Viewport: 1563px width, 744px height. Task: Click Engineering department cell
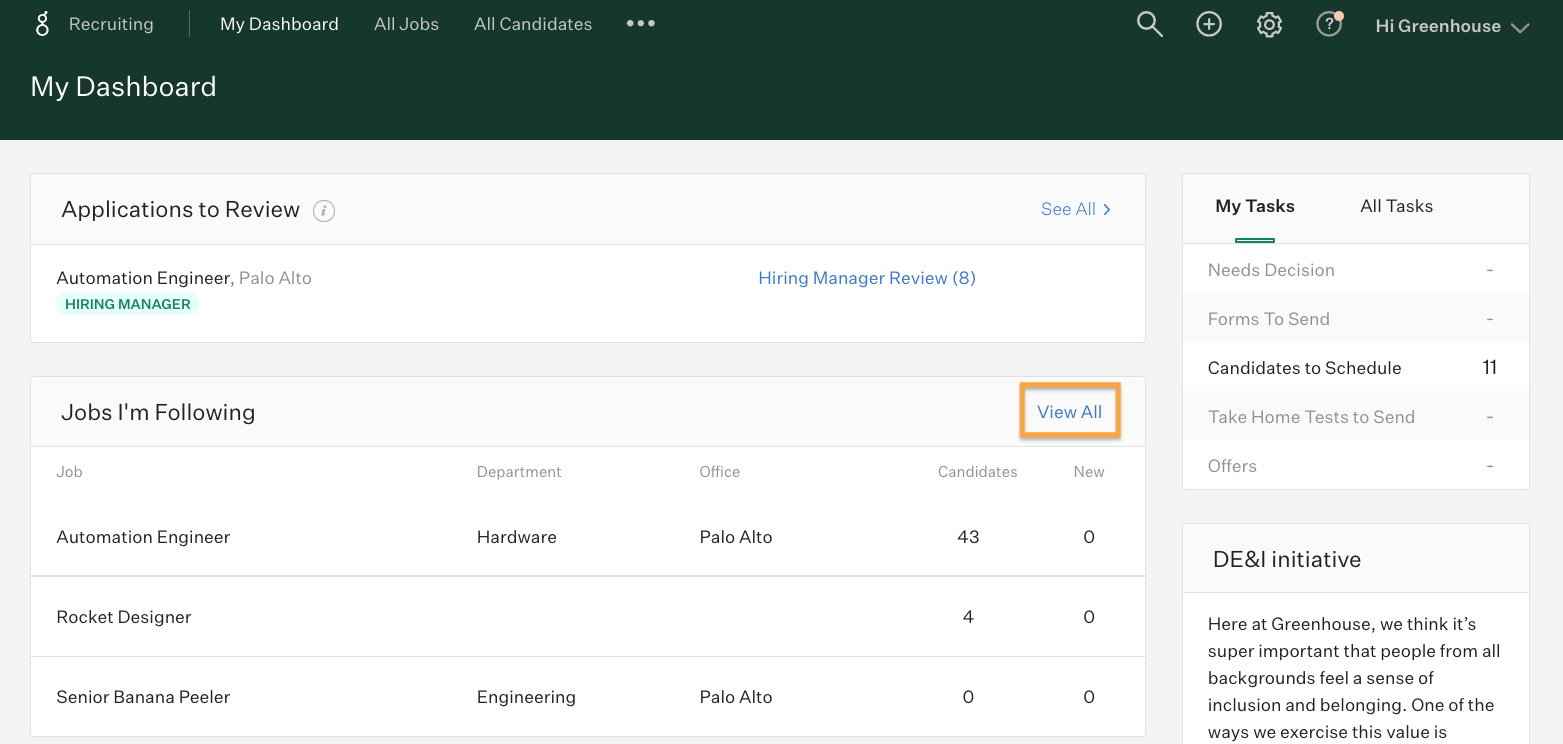(526, 697)
